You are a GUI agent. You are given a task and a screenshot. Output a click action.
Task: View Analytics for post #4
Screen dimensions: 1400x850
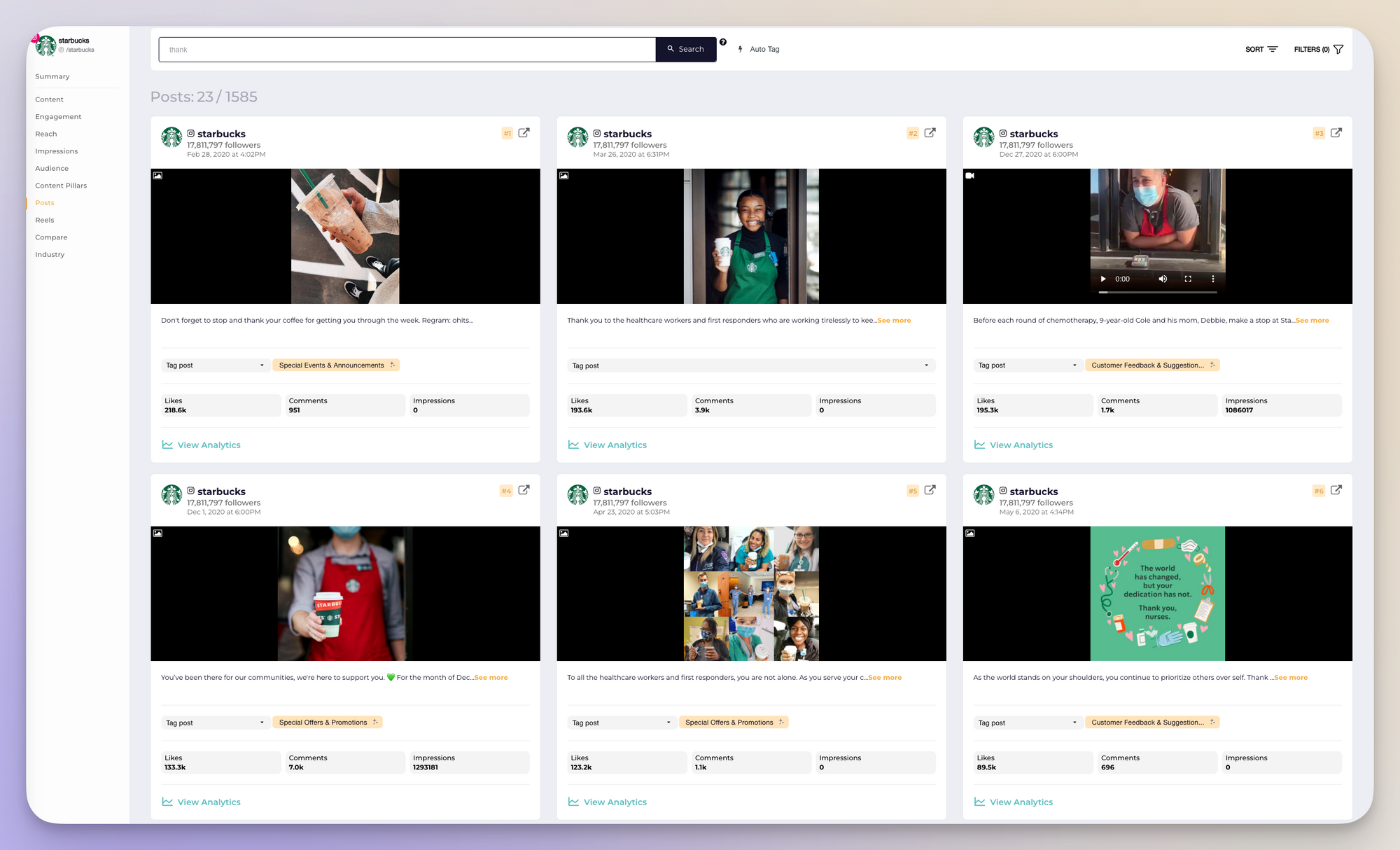[x=202, y=802]
